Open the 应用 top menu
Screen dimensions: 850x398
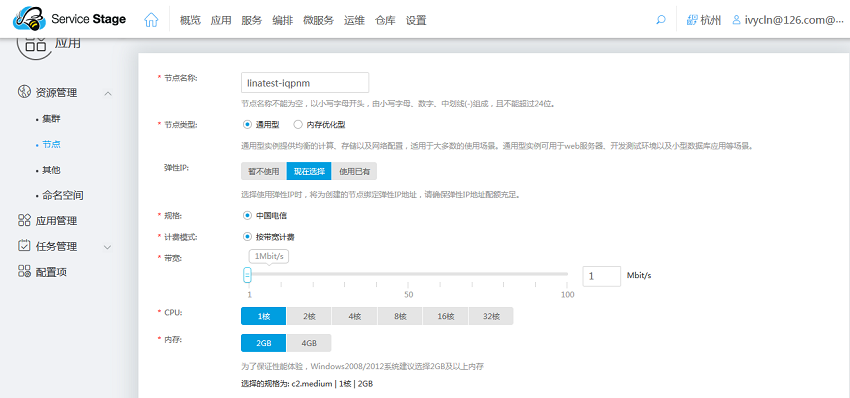point(221,21)
